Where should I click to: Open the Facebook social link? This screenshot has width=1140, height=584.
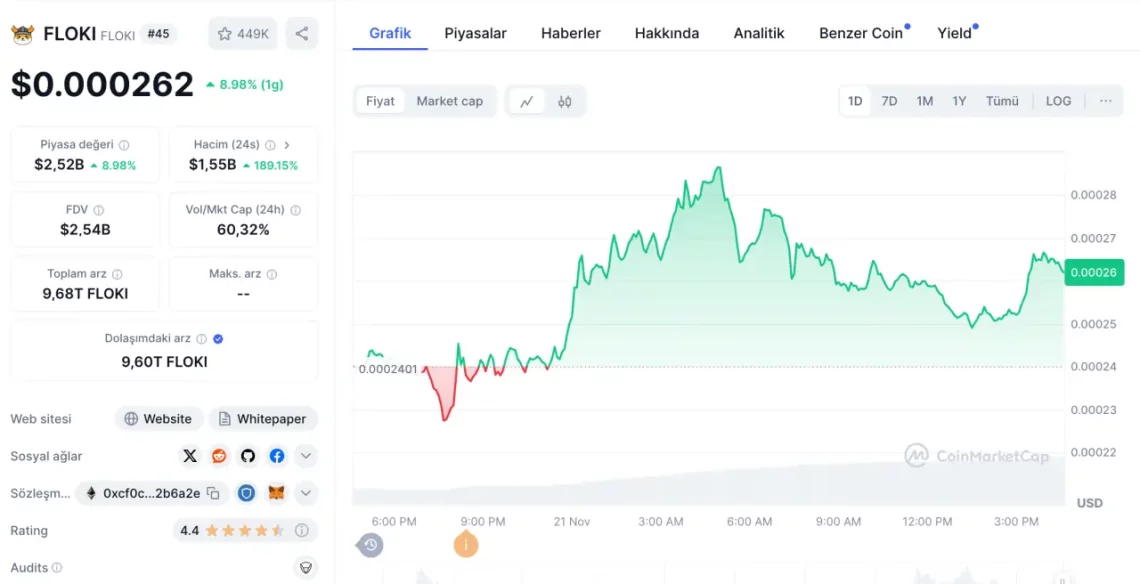point(276,456)
